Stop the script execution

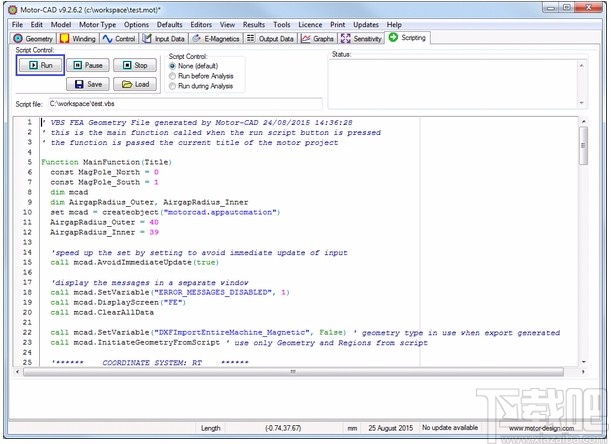135,65
